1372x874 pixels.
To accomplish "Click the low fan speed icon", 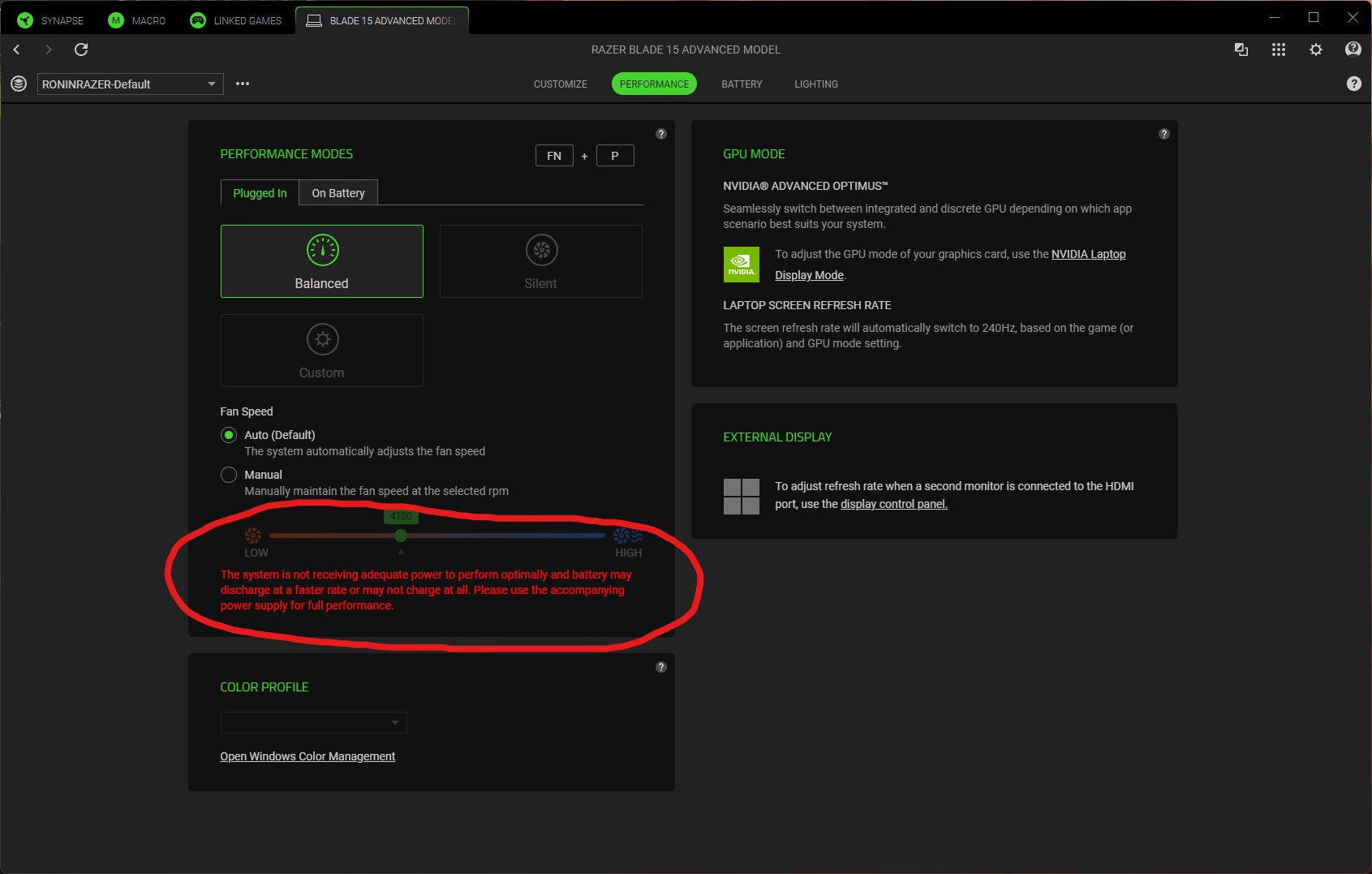I will (x=253, y=536).
